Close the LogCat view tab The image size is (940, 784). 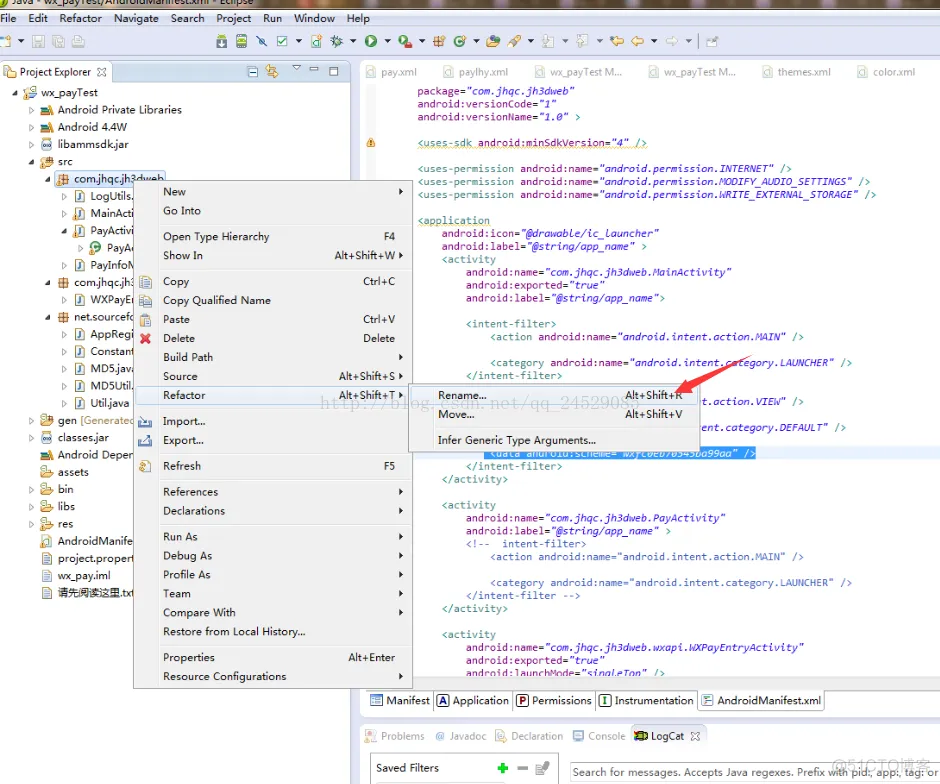(695, 736)
